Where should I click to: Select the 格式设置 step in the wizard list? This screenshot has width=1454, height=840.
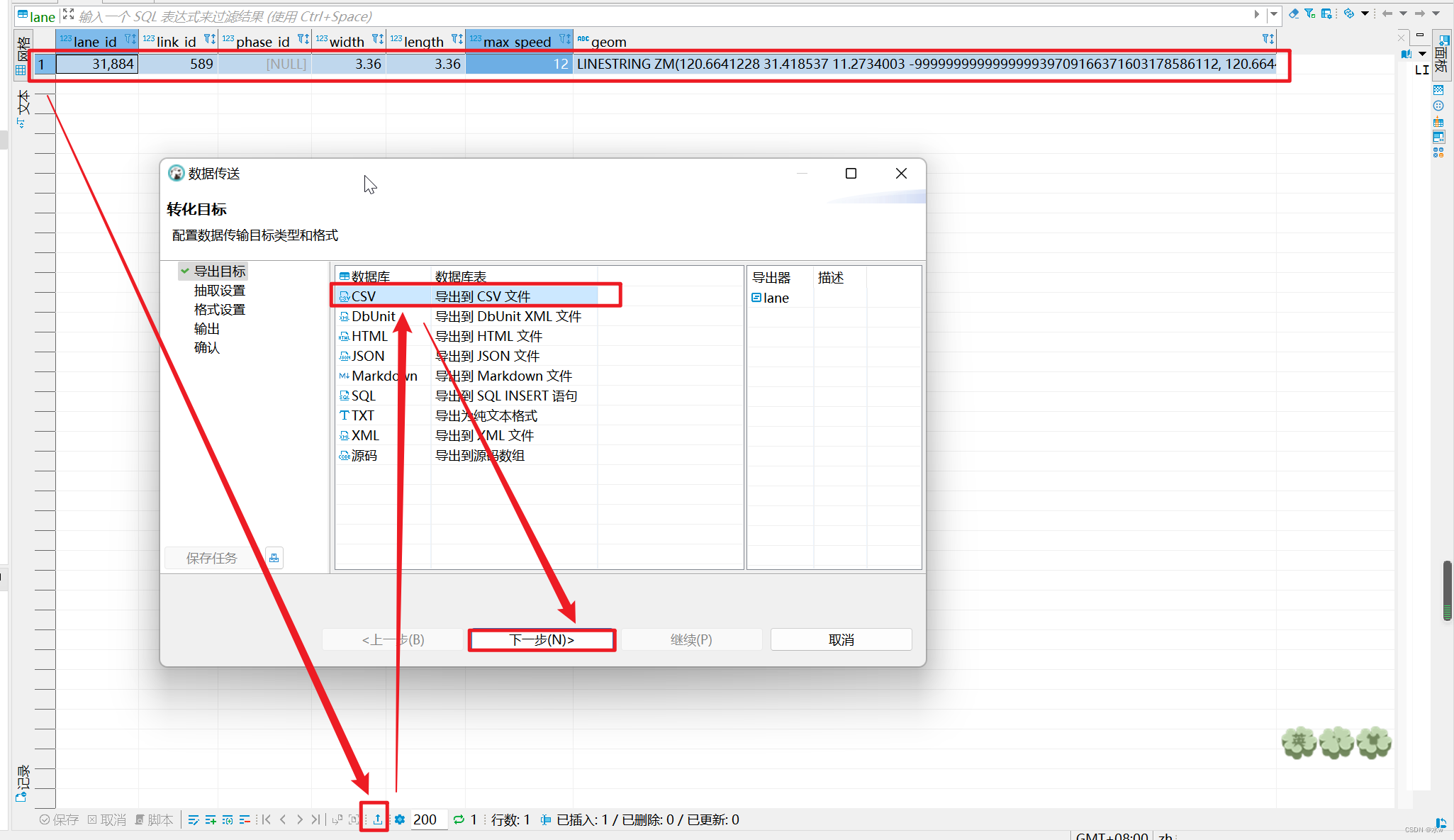click(x=220, y=310)
